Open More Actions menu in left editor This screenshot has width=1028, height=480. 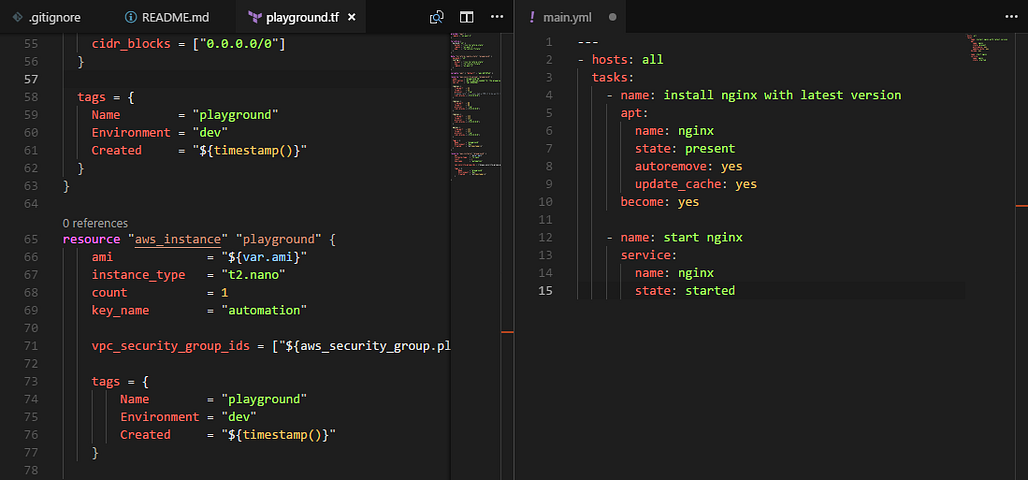click(497, 17)
